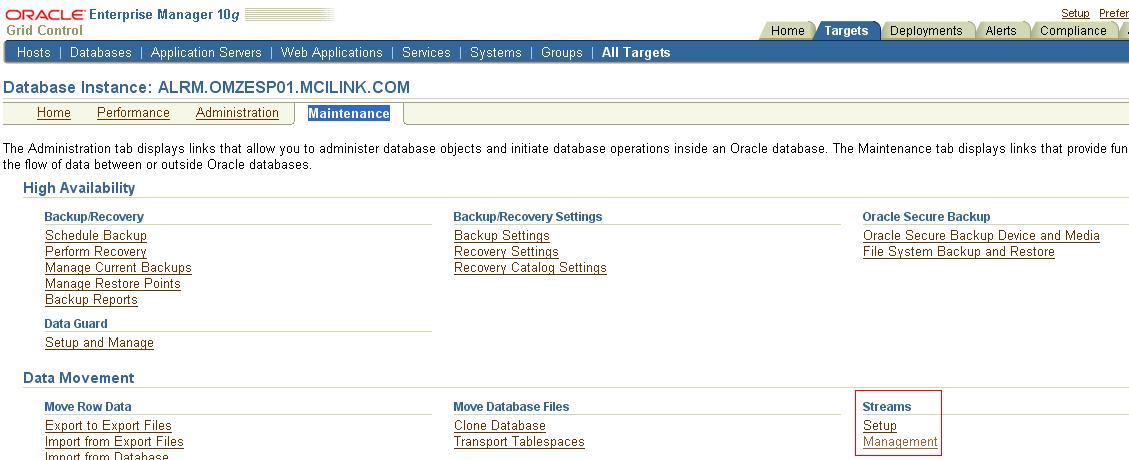Image resolution: width=1129 pixels, height=460 pixels.
Task: Open Databases in the targets subnav
Action: (x=101, y=53)
